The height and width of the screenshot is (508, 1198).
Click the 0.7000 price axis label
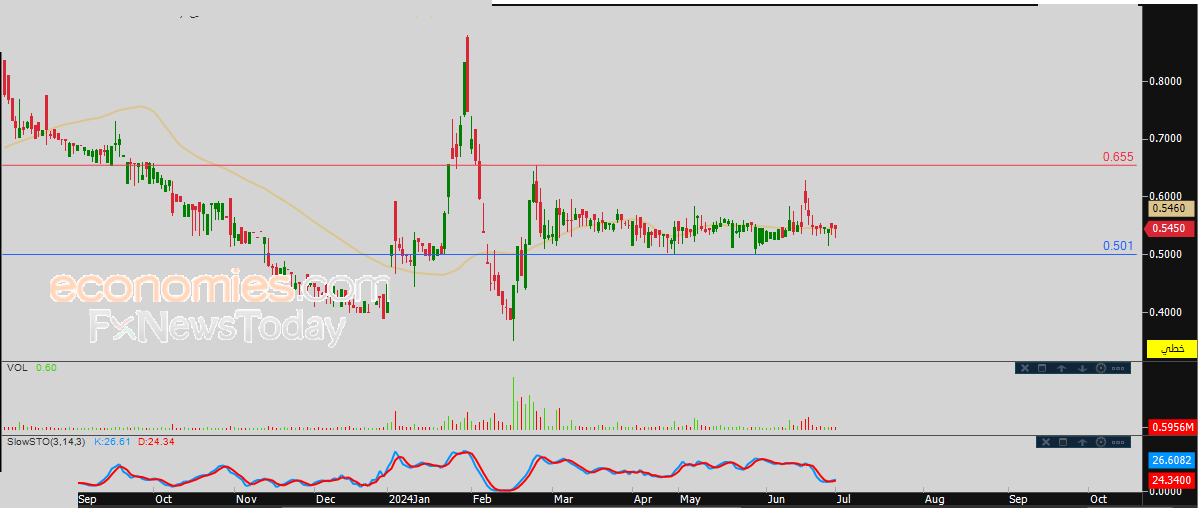[x=1166, y=139]
